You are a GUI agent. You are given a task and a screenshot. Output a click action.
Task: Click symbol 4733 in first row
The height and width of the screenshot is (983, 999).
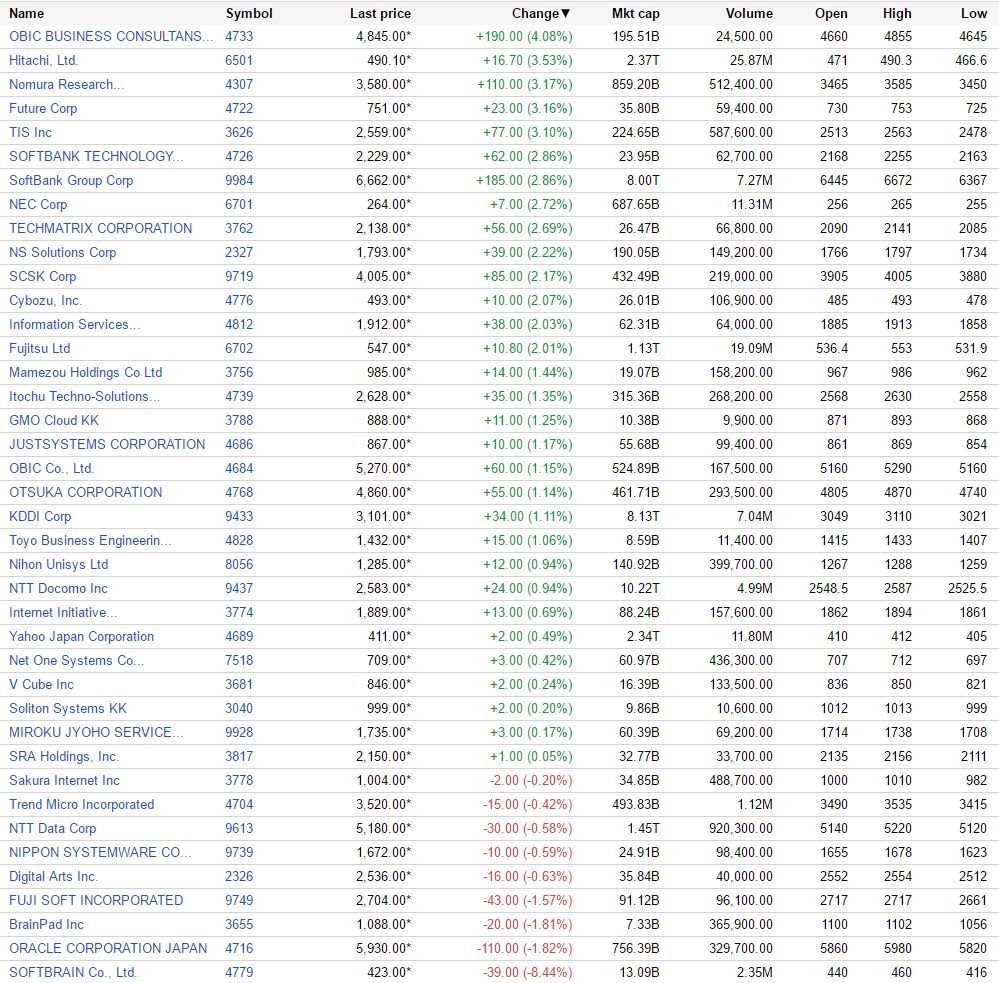239,36
